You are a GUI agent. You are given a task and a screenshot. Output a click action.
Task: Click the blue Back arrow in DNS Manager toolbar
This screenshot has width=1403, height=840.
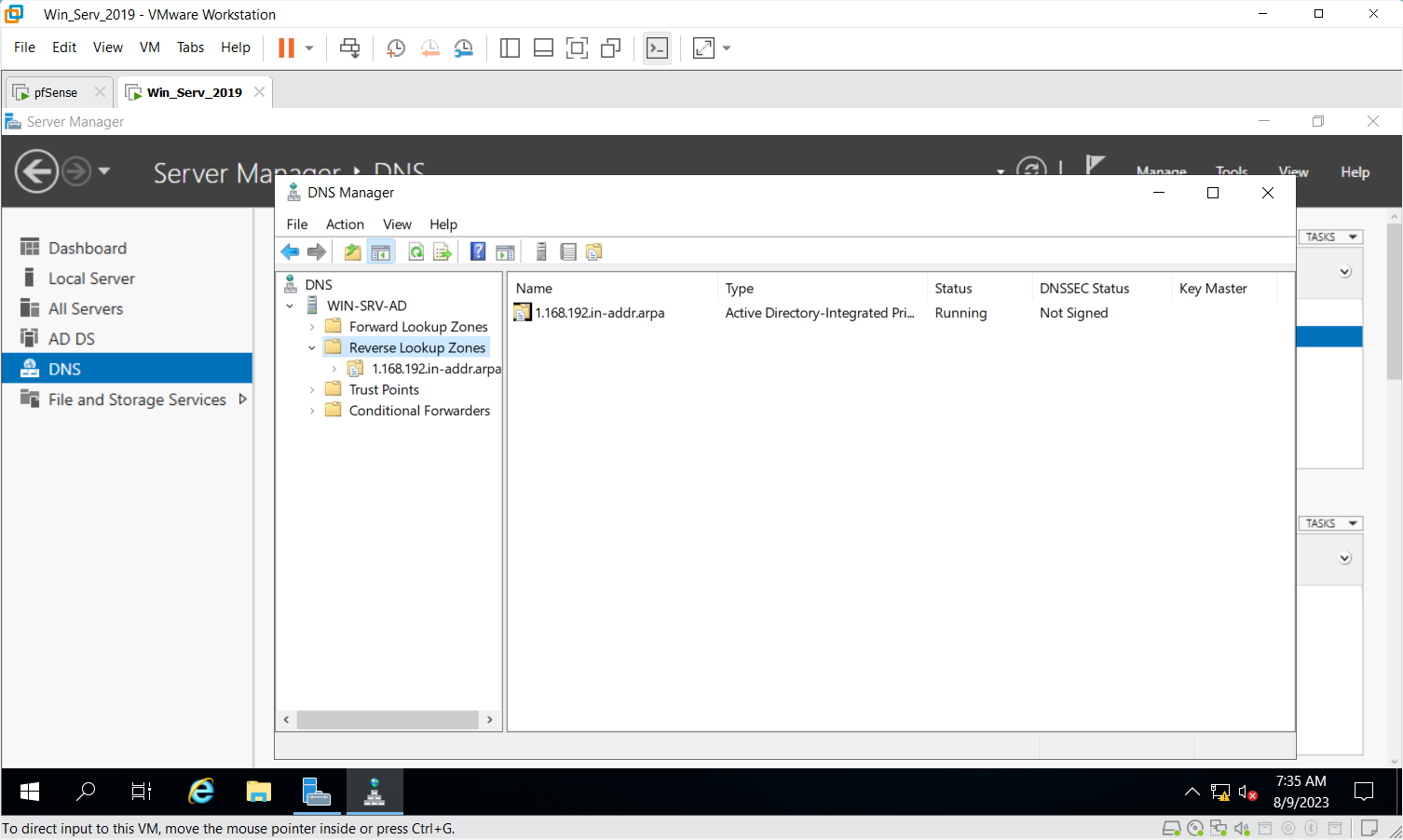pos(291,252)
